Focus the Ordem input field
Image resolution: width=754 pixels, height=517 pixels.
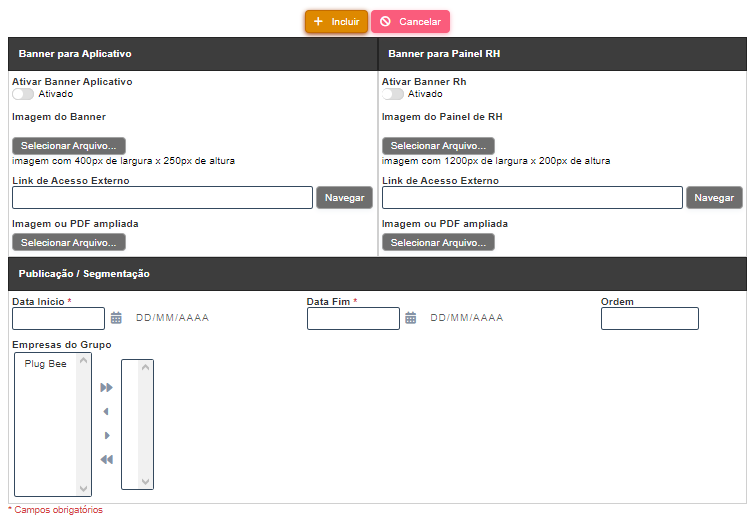649,318
